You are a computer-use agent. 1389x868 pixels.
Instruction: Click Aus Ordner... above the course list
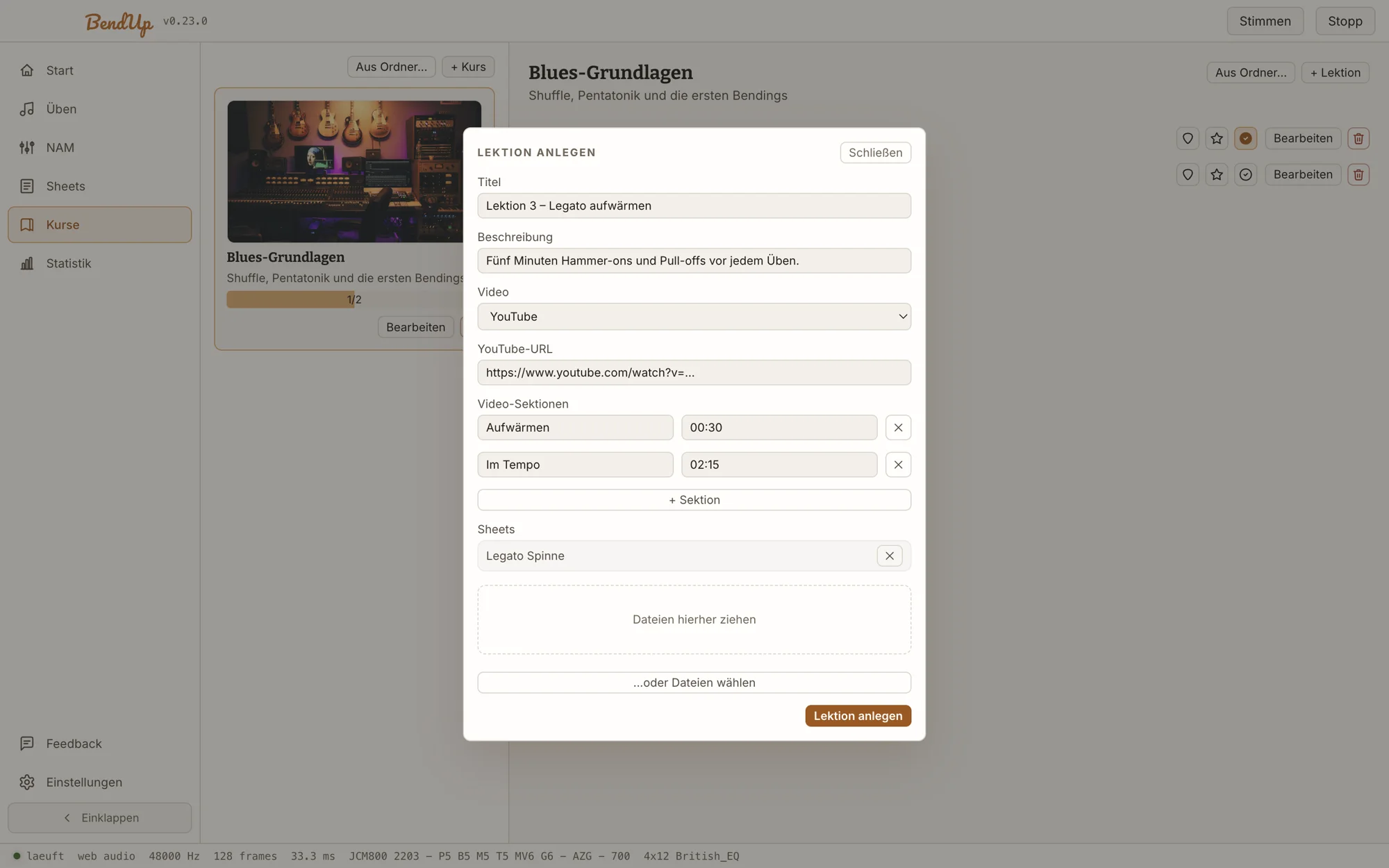click(392, 67)
